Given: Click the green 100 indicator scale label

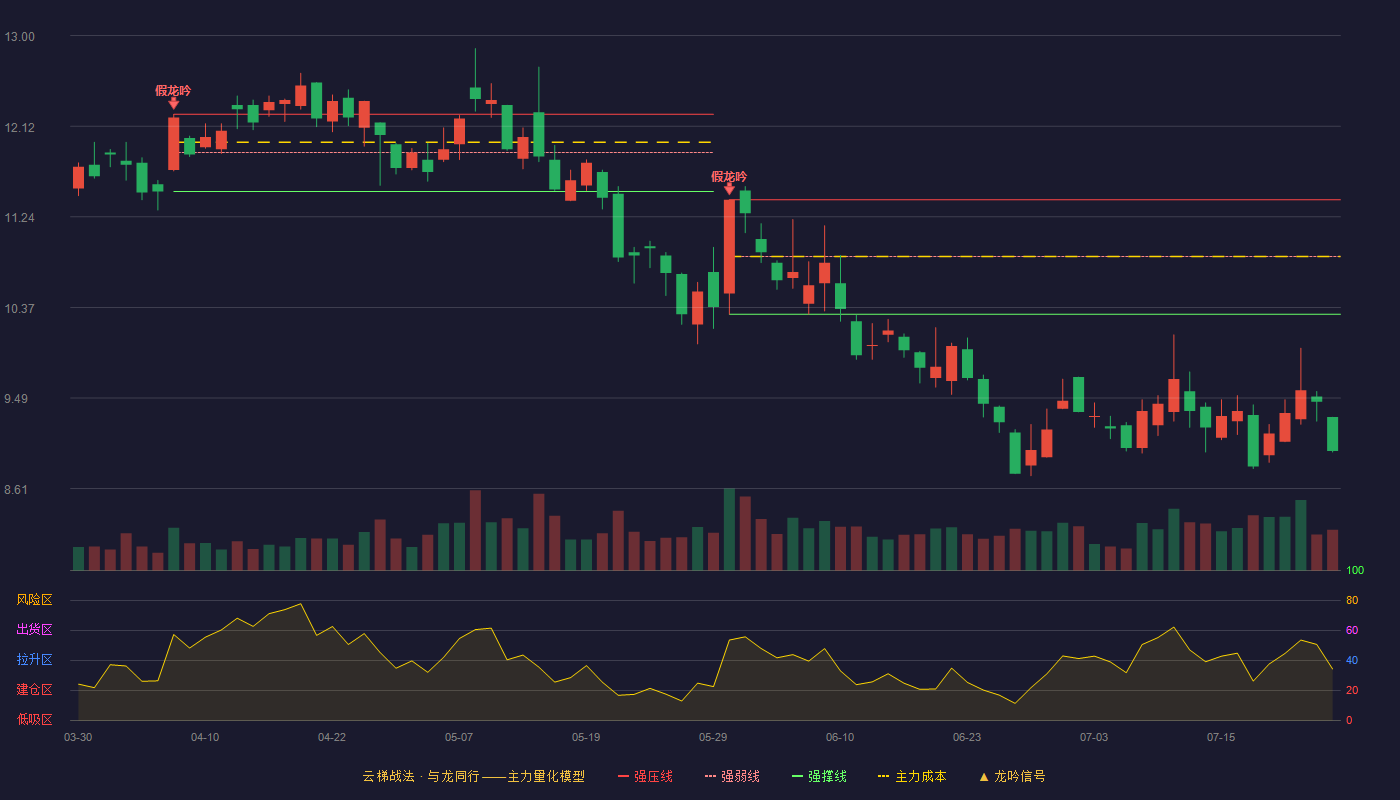Looking at the screenshot, I should [x=1355, y=571].
